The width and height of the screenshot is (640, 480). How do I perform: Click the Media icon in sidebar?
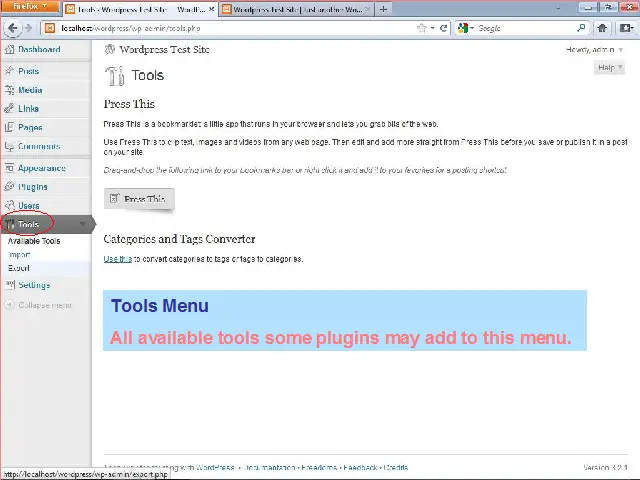(9, 90)
